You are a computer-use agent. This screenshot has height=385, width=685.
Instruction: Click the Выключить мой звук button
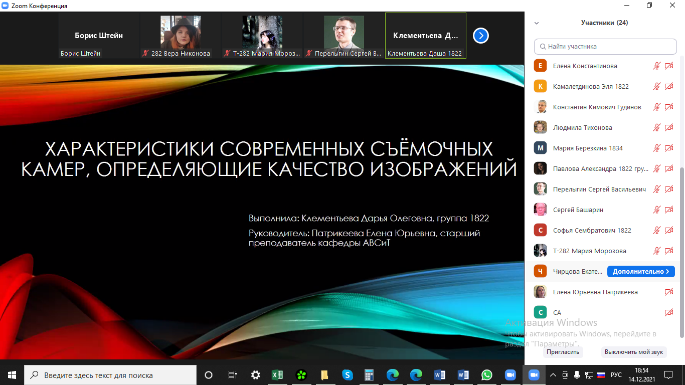633,352
